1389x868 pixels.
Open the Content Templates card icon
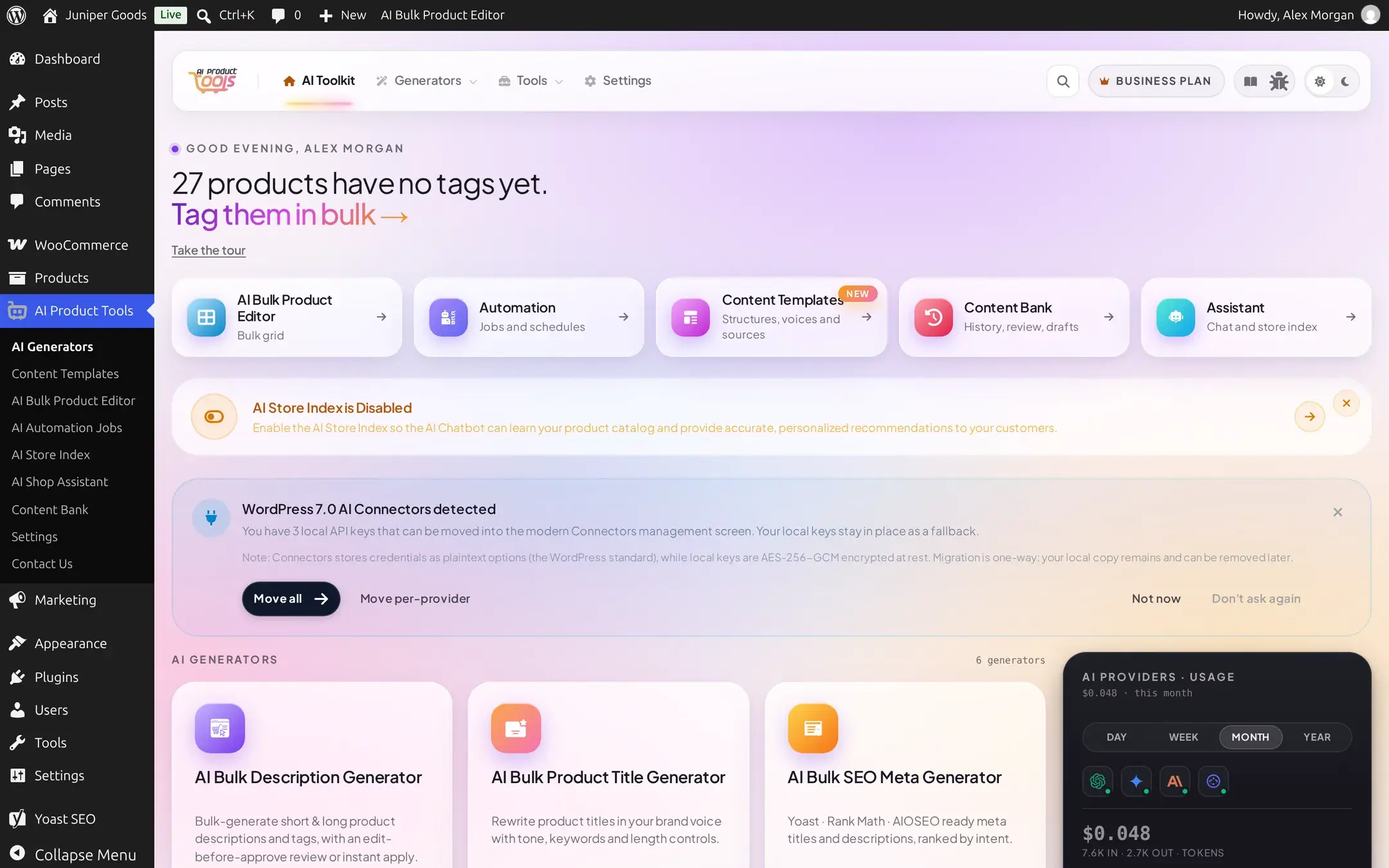point(690,317)
